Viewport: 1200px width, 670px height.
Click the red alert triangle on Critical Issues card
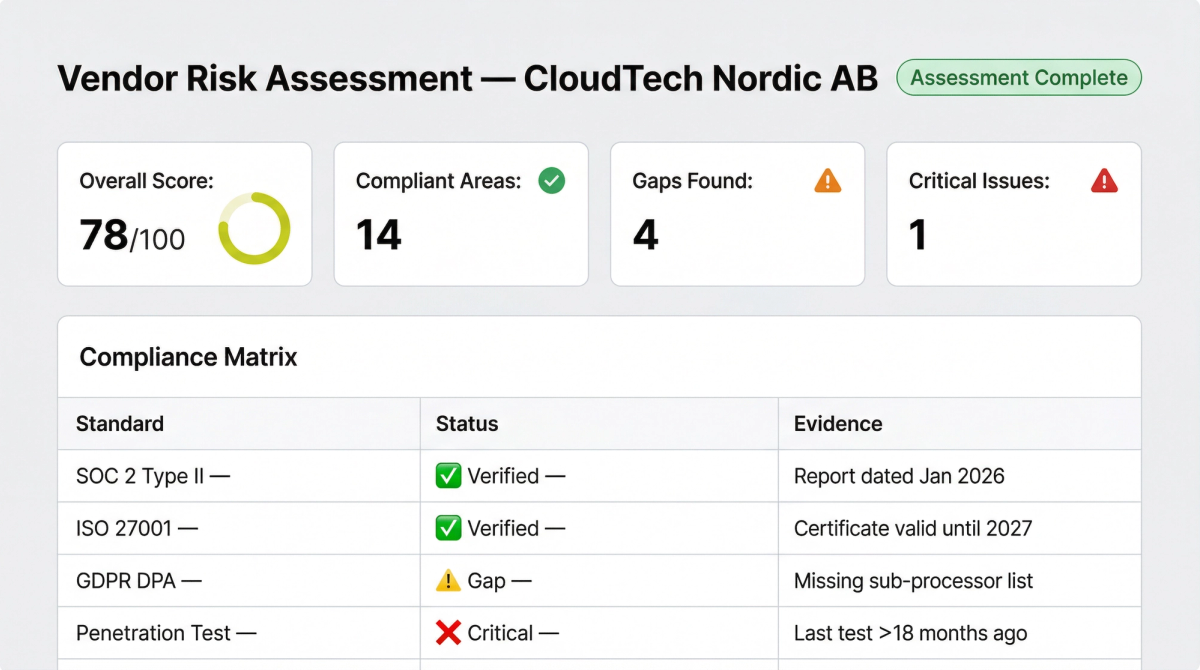1102,181
